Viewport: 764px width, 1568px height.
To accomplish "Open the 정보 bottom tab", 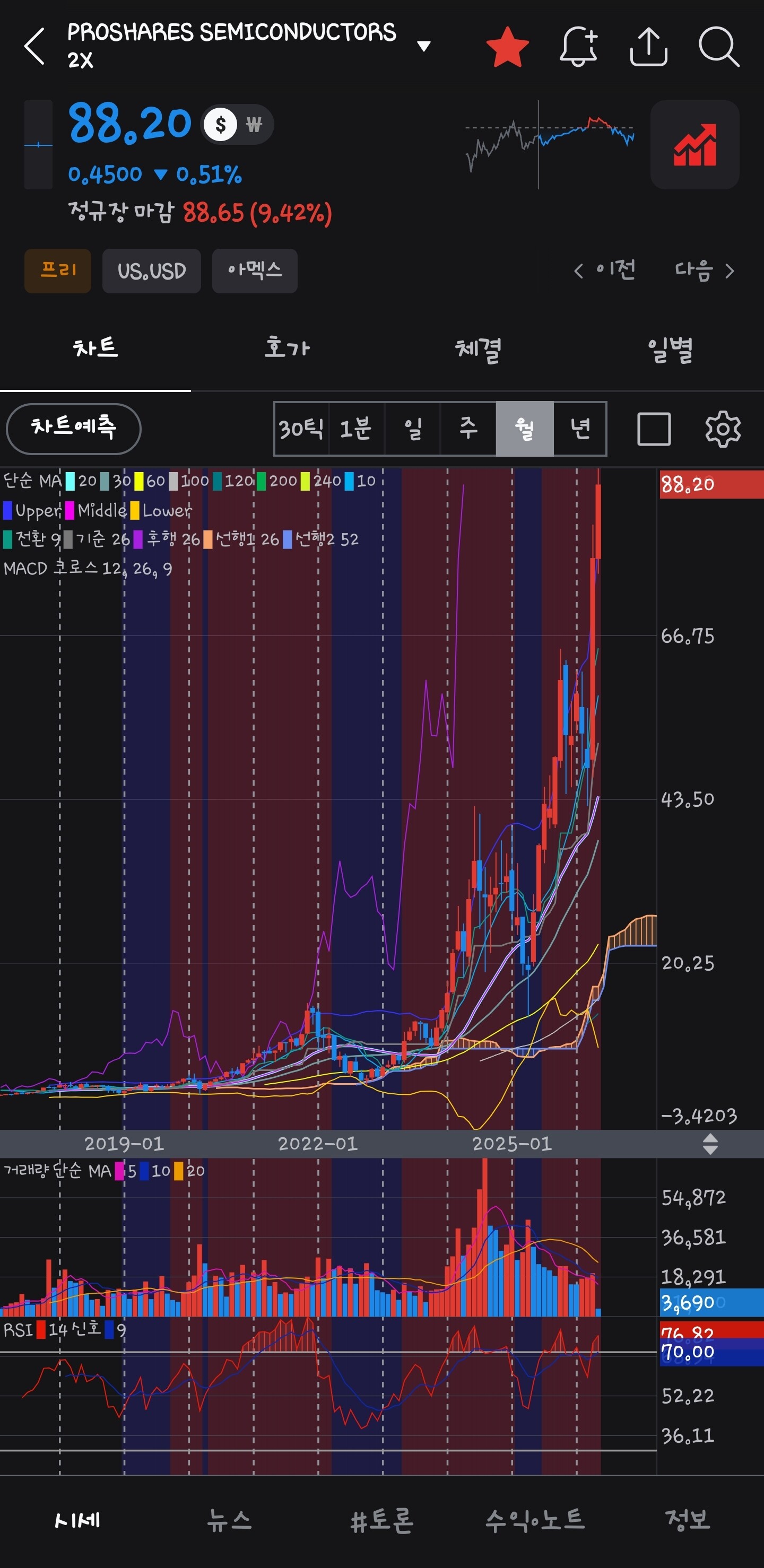I will [688, 1520].
